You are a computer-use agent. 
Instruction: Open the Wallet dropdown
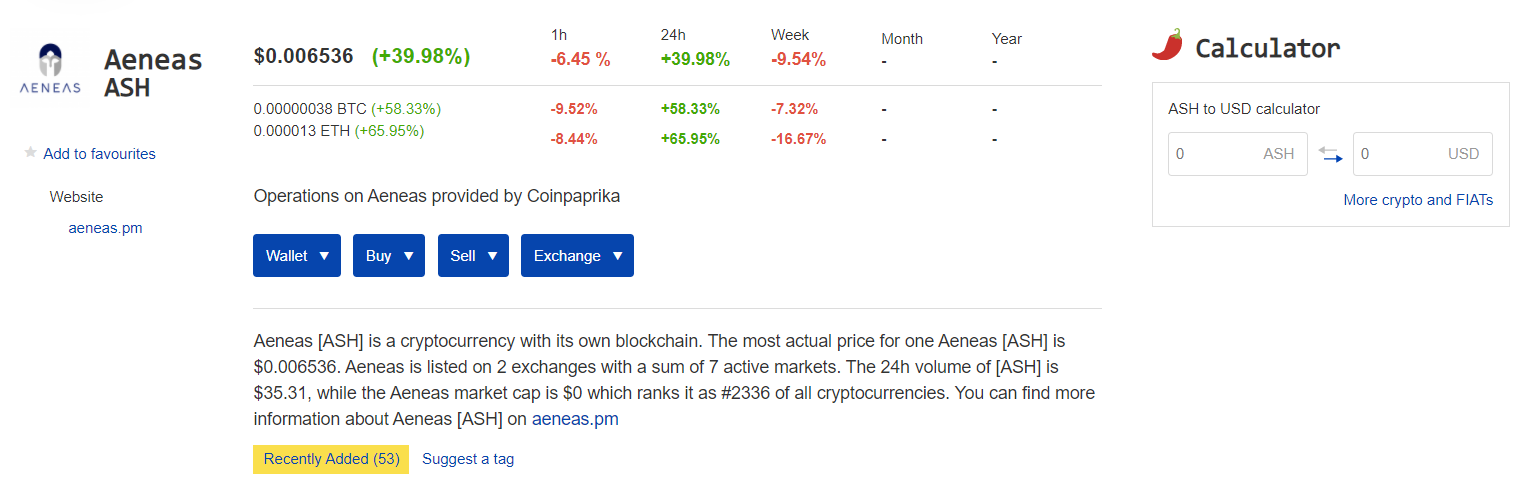(x=297, y=255)
